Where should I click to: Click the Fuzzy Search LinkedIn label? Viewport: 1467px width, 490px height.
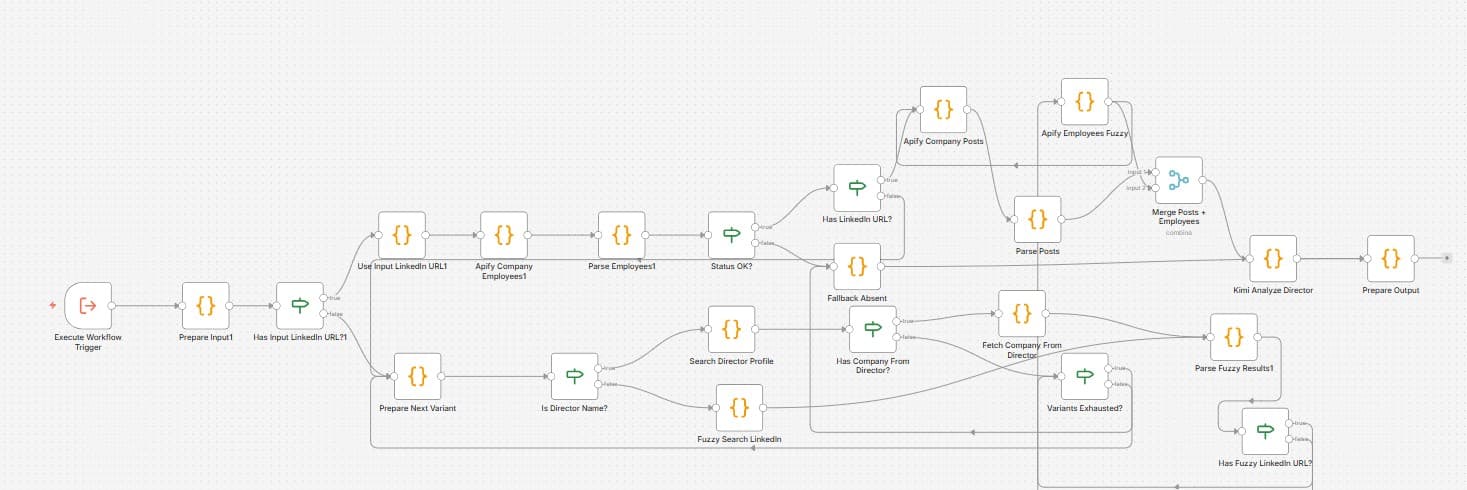coord(739,439)
